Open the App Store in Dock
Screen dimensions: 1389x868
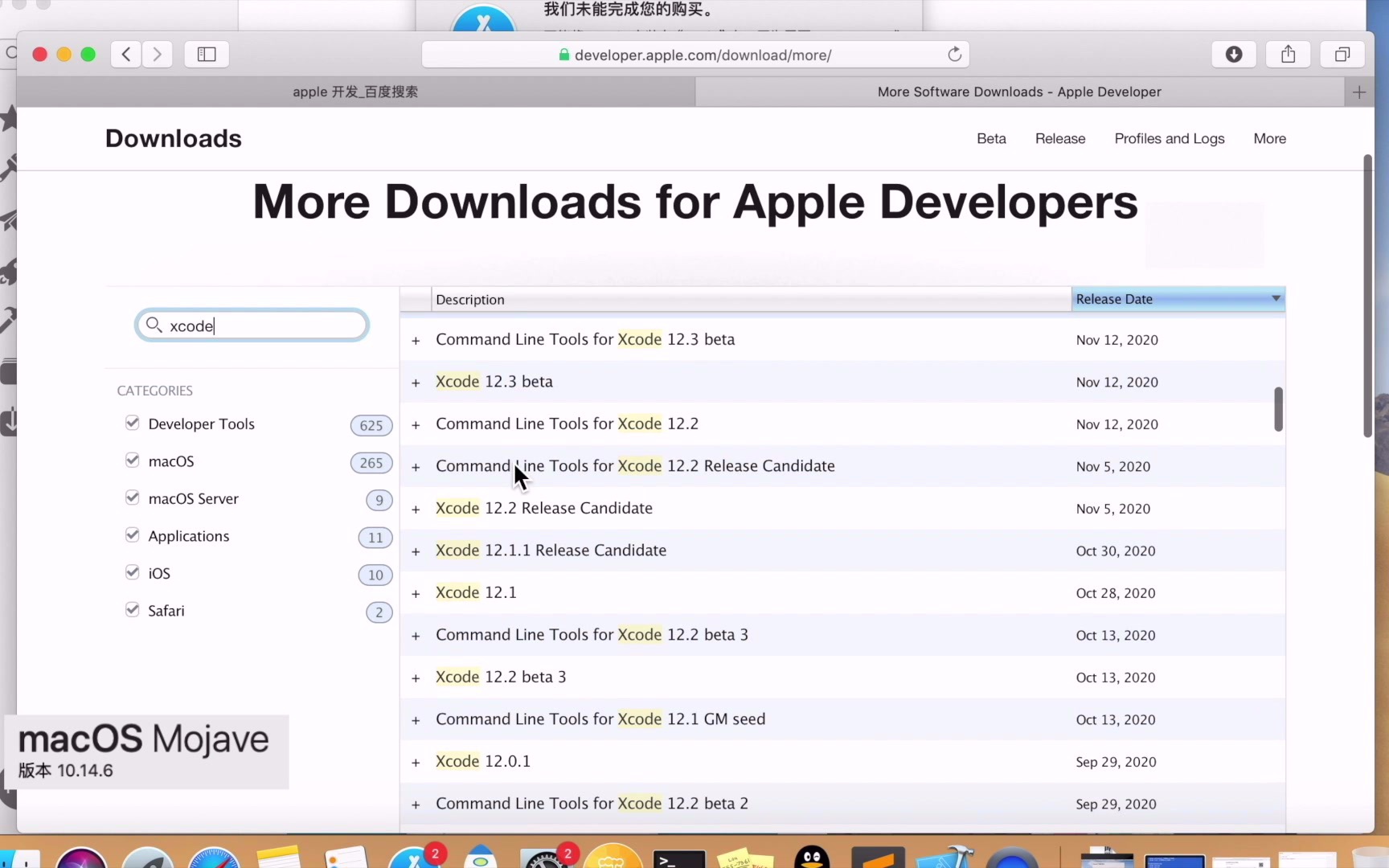[x=413, y=860]
